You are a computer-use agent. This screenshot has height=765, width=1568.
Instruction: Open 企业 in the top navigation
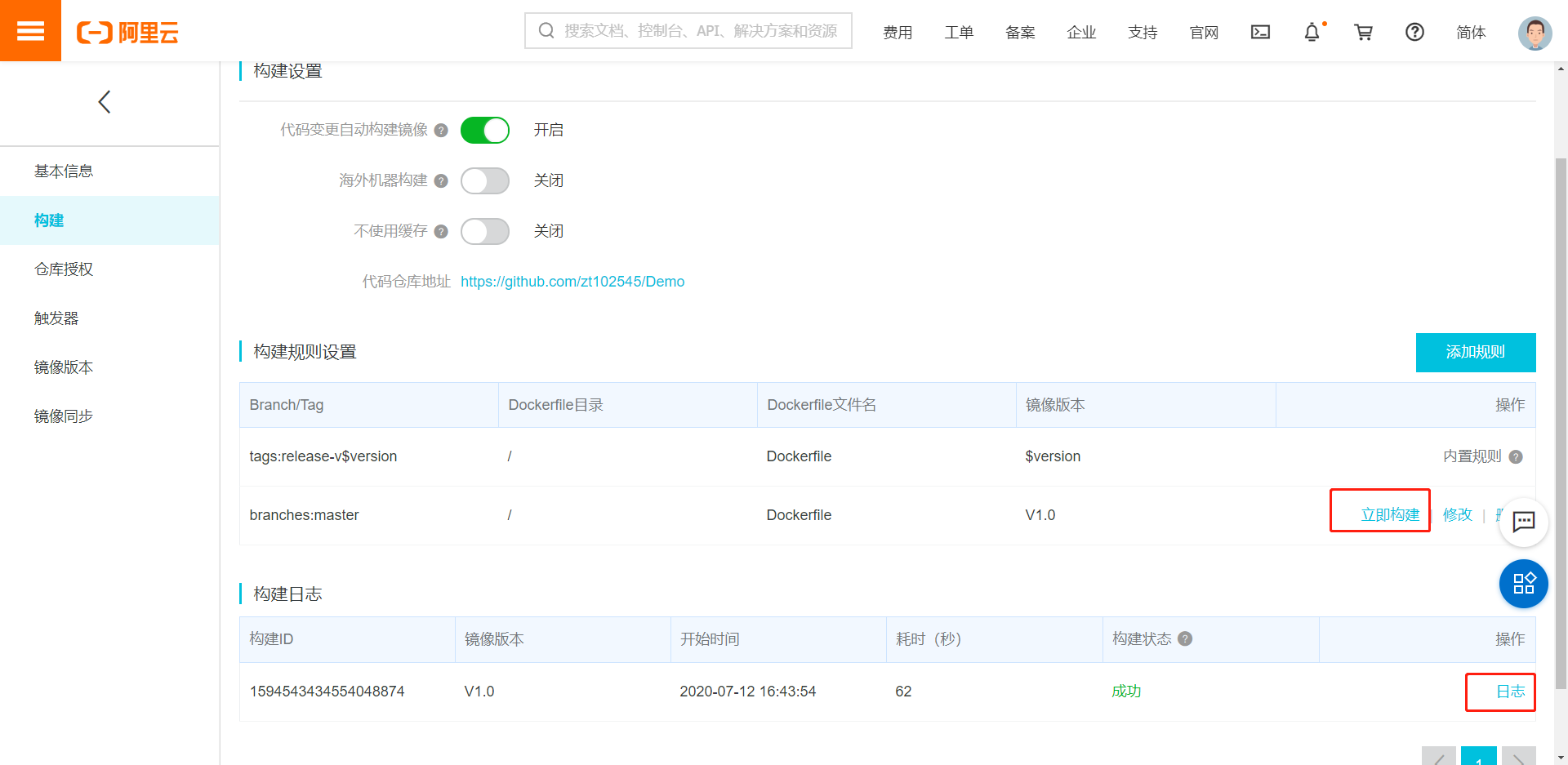pyautogui.click(x=1081, y=33)
